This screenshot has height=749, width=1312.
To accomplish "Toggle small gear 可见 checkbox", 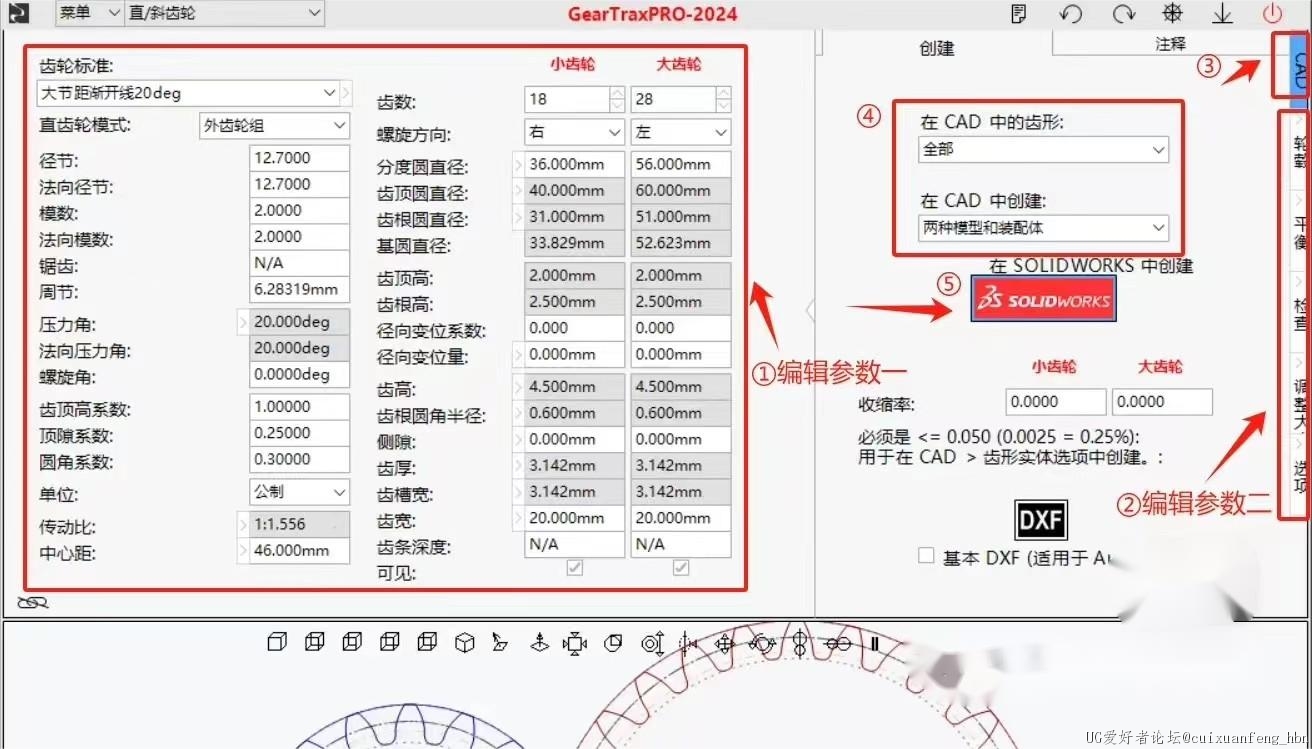I will pyautogui.click(x=575, y=567).
